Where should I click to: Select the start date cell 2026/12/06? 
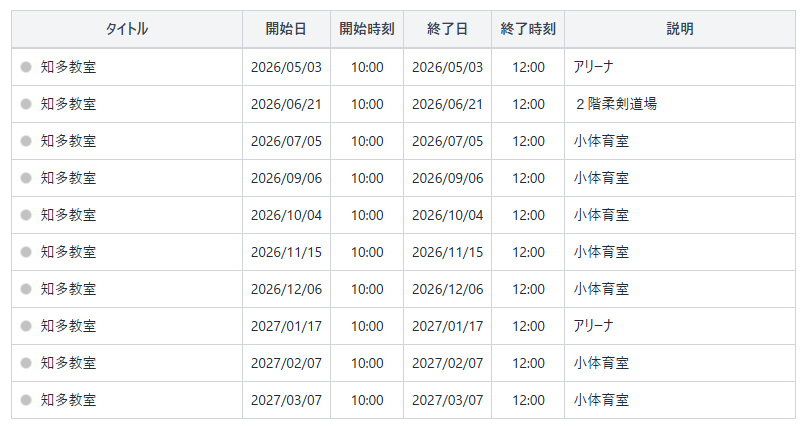coord(286,289)
